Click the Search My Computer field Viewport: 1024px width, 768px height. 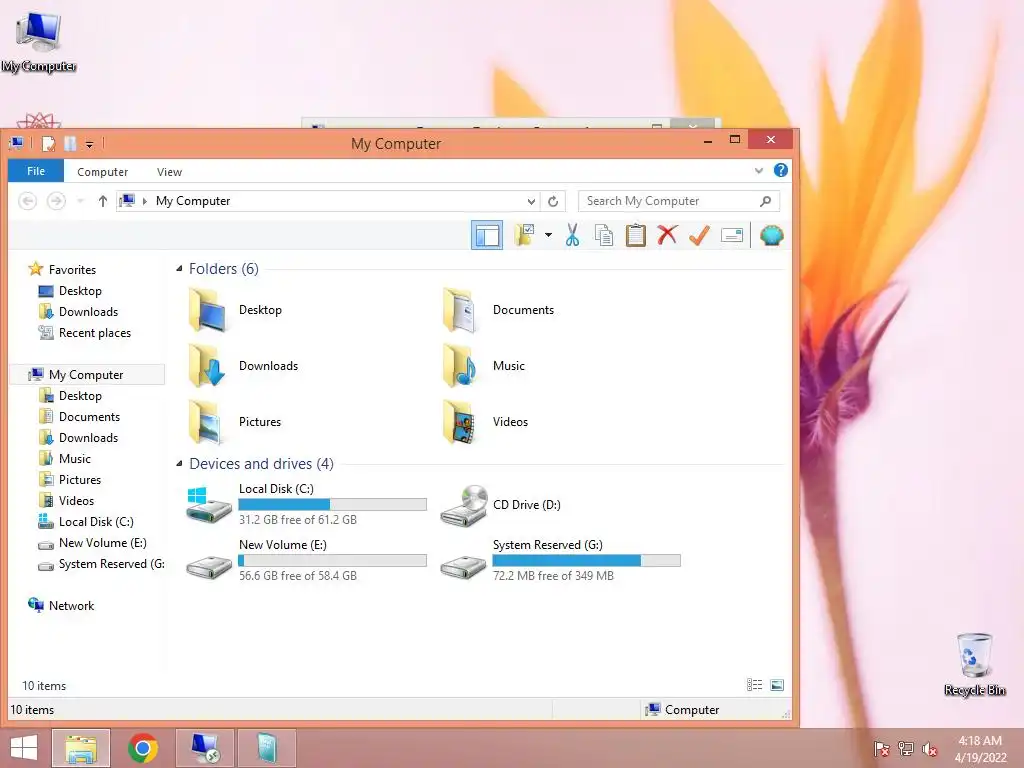(x=679, y=201)
